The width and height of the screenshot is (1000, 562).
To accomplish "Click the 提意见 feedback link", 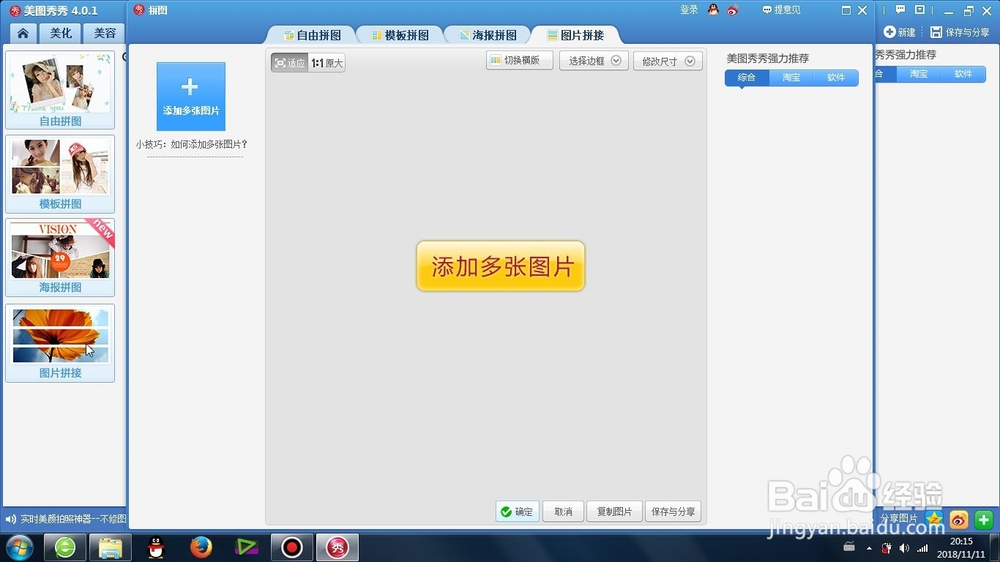I will [x=781, y=10].
